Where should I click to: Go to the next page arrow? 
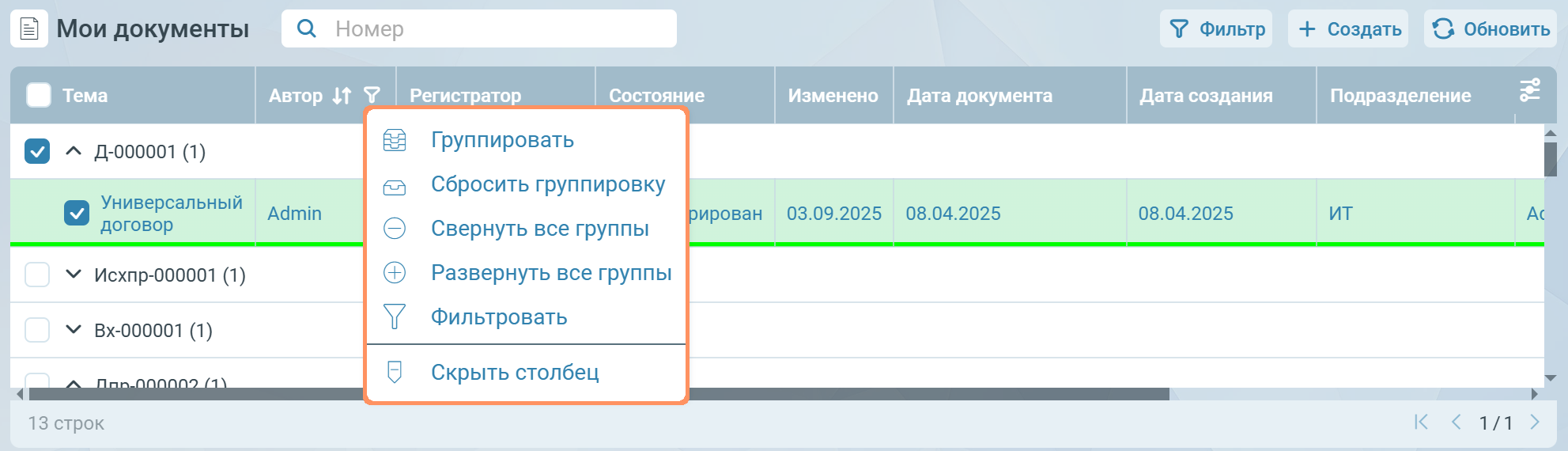click(x=1535, y=423)
